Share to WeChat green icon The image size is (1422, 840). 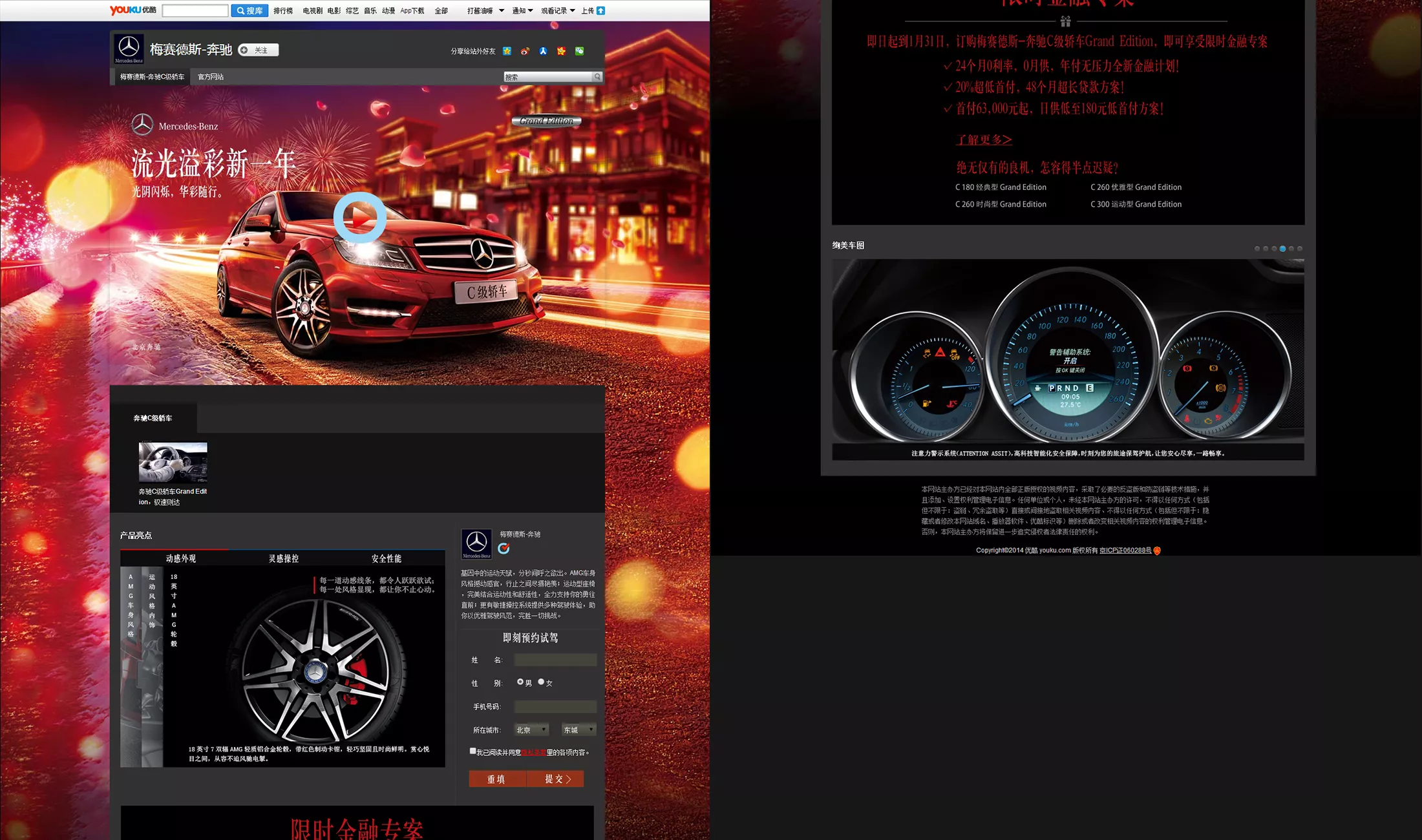point(580,51)
